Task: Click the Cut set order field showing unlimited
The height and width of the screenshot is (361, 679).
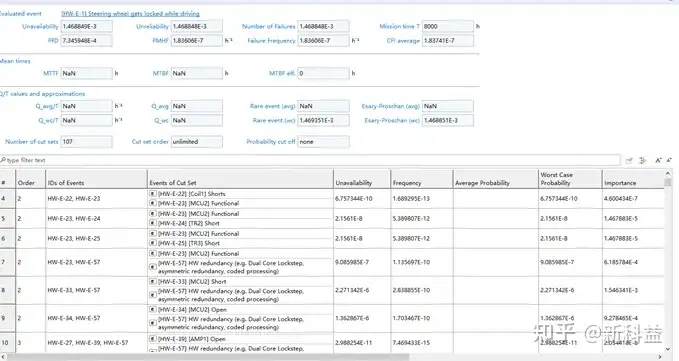Action: point(197,142)
